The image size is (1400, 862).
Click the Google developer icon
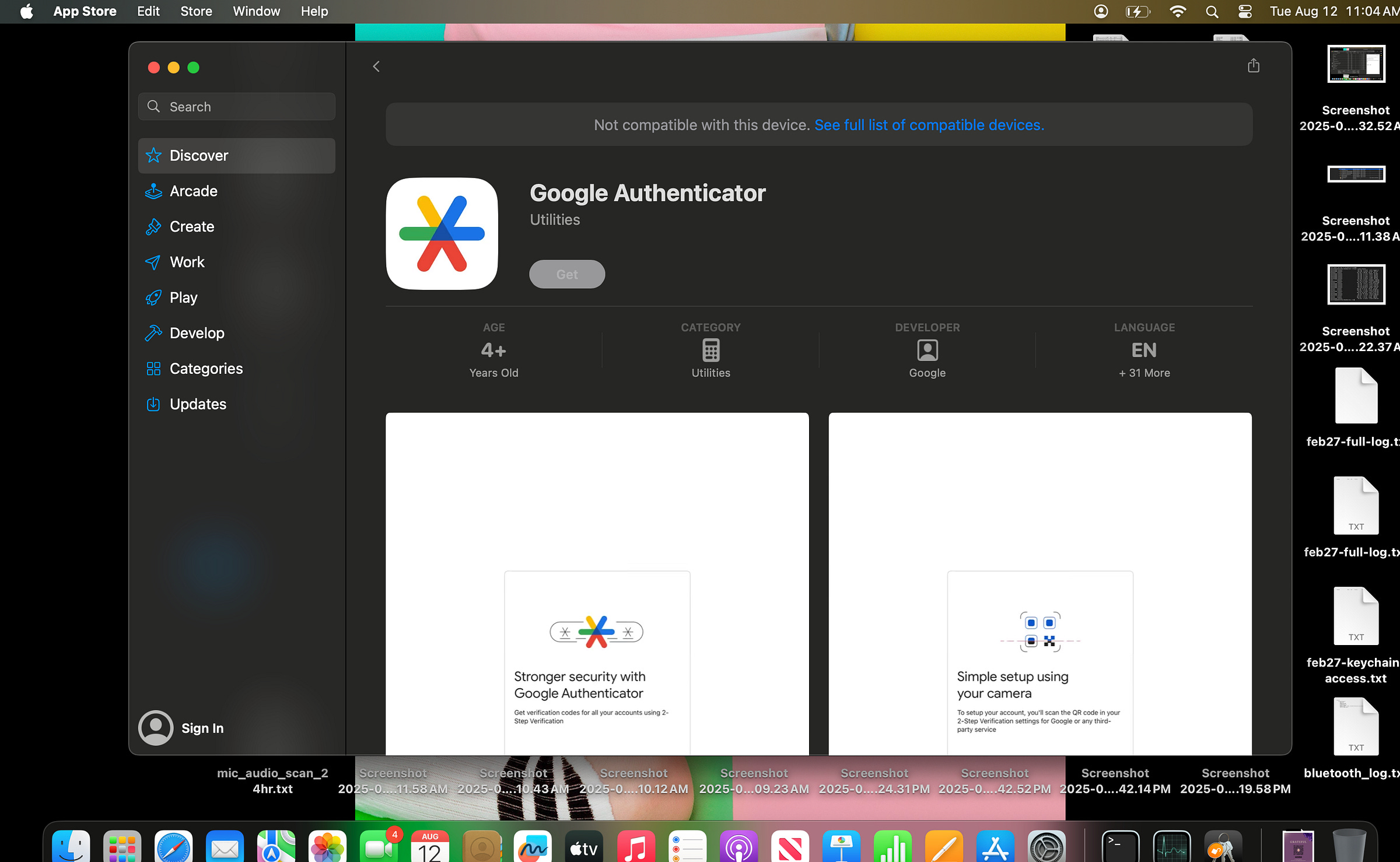pos(927,351)
